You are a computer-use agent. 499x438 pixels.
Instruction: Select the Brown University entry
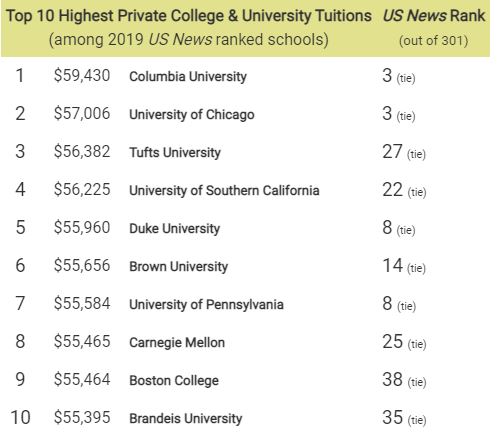coord(178,267)
